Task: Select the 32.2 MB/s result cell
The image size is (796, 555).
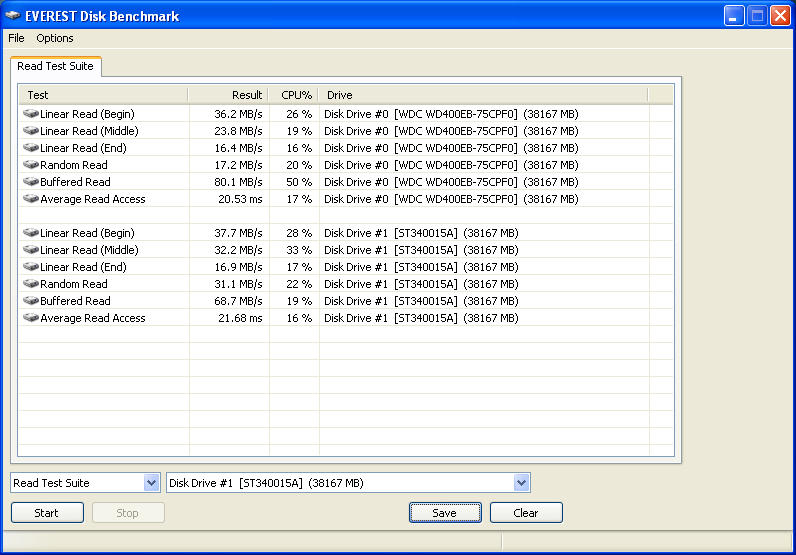Action: coord(238,250)
